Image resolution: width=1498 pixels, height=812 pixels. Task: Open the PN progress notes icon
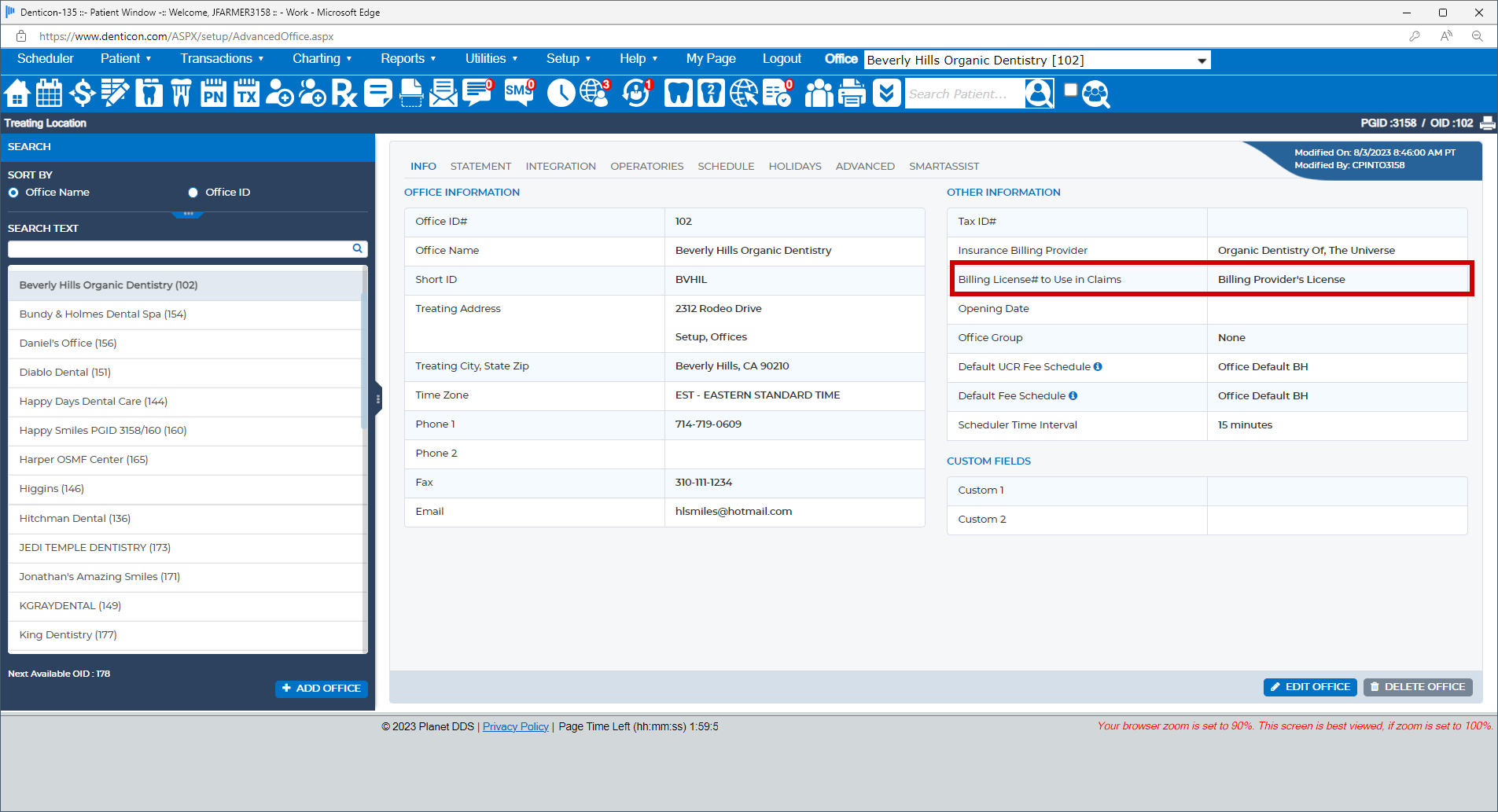point(214,94)
